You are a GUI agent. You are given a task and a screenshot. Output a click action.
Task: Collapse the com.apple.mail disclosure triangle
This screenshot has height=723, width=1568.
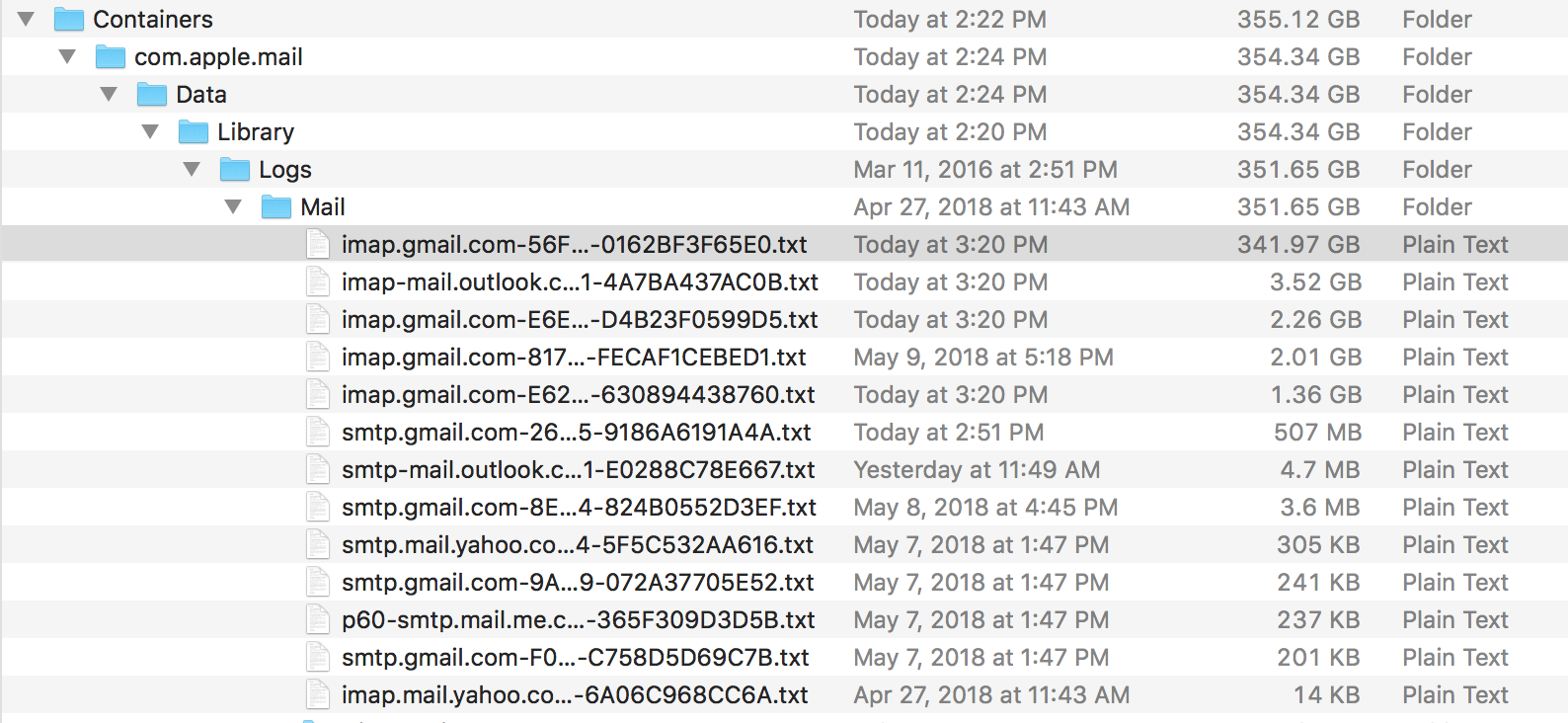[x=67, y=57]
